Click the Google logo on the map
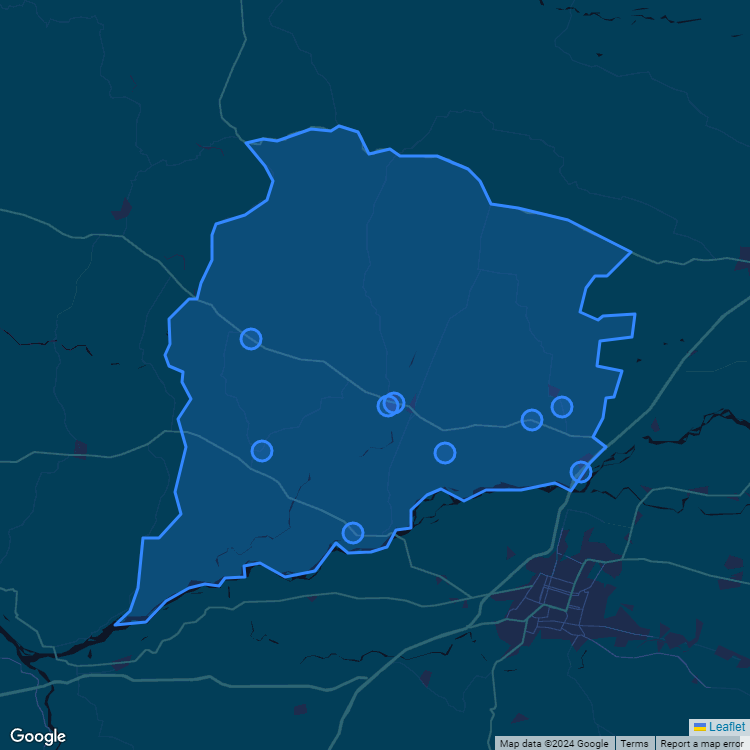This screenshot has width=750, height=750. click(x=38, y=737)
